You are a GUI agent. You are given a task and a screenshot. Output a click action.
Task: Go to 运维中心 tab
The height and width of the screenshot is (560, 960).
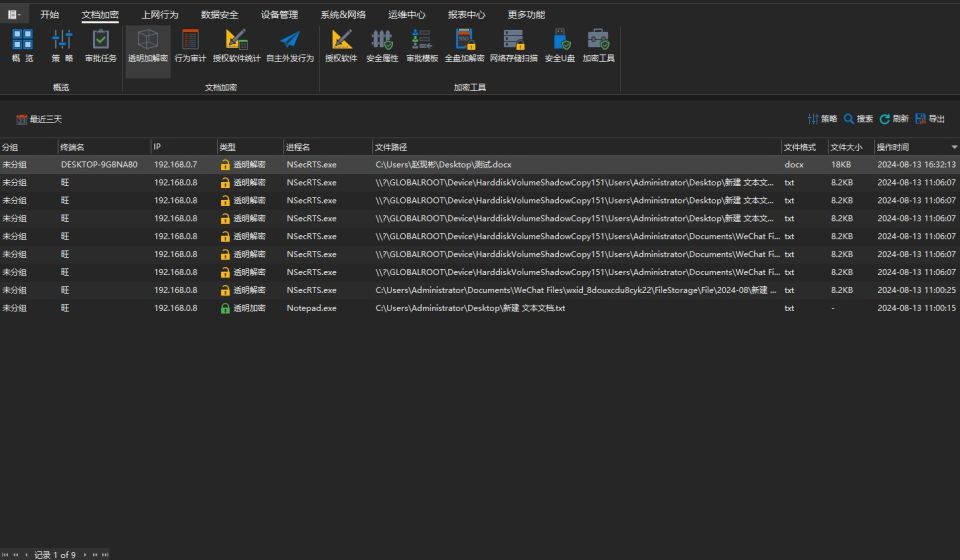(407, 14)
